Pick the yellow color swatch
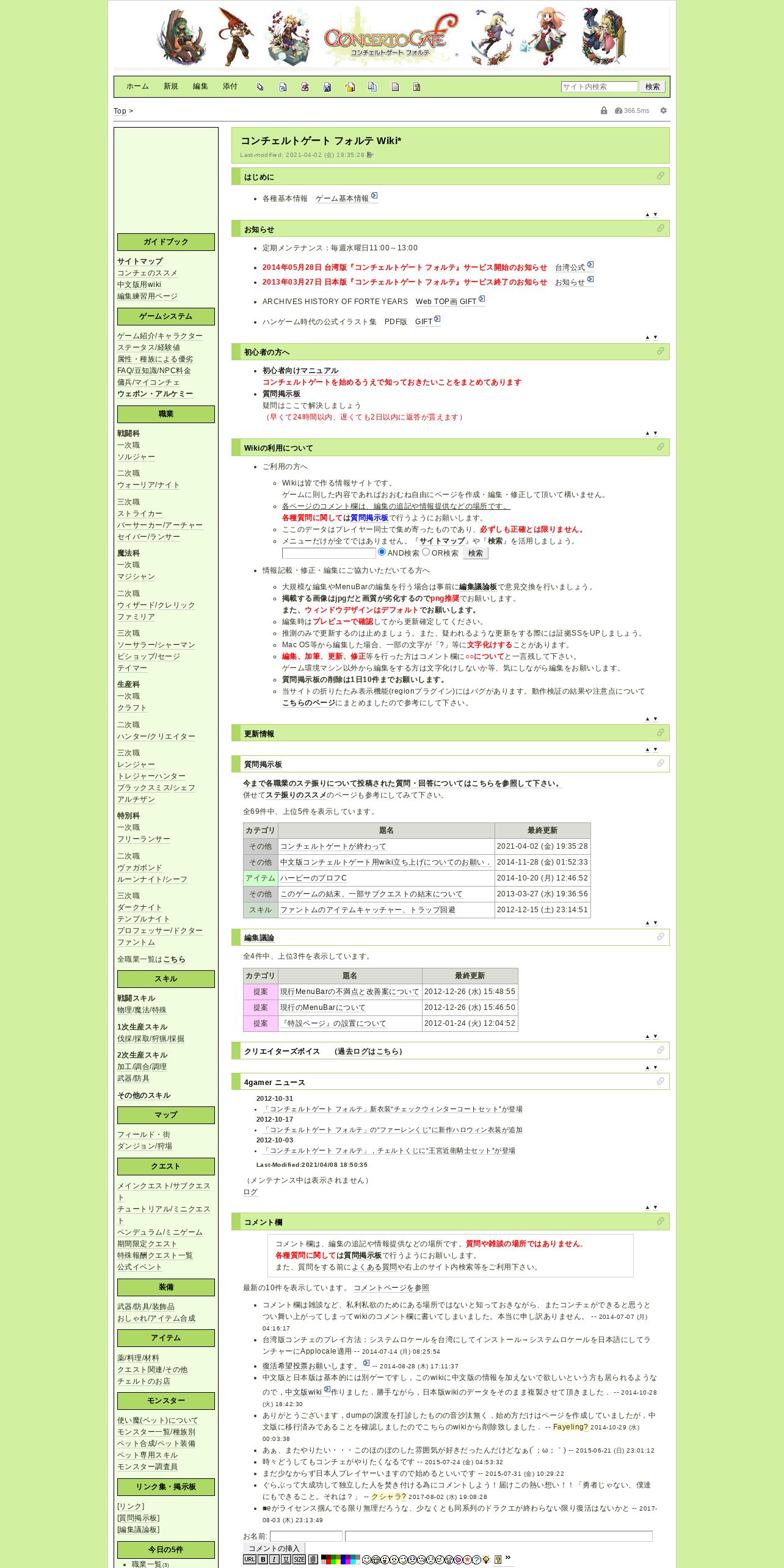Screen dimensions: 784x1568 tap(338, 1561)
